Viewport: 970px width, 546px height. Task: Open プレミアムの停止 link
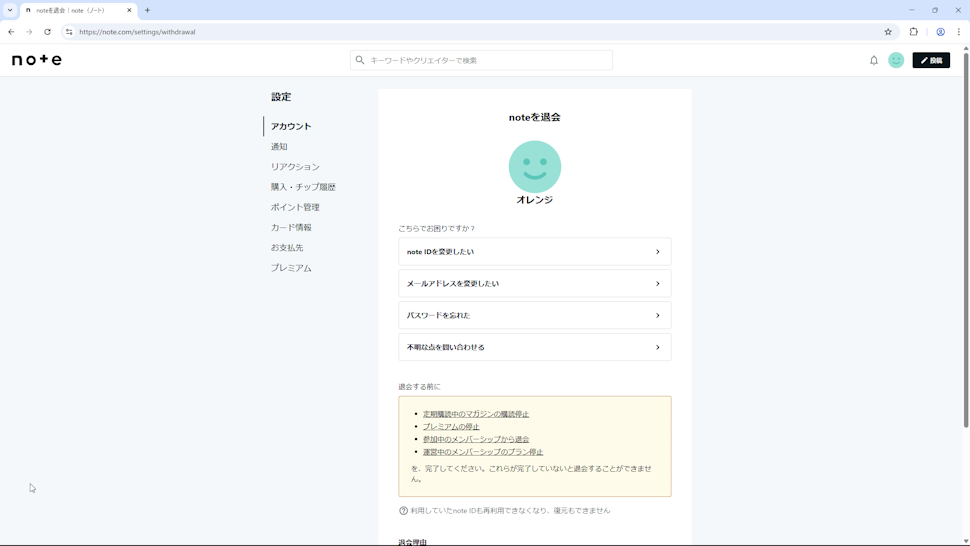(x=451, y=427)
